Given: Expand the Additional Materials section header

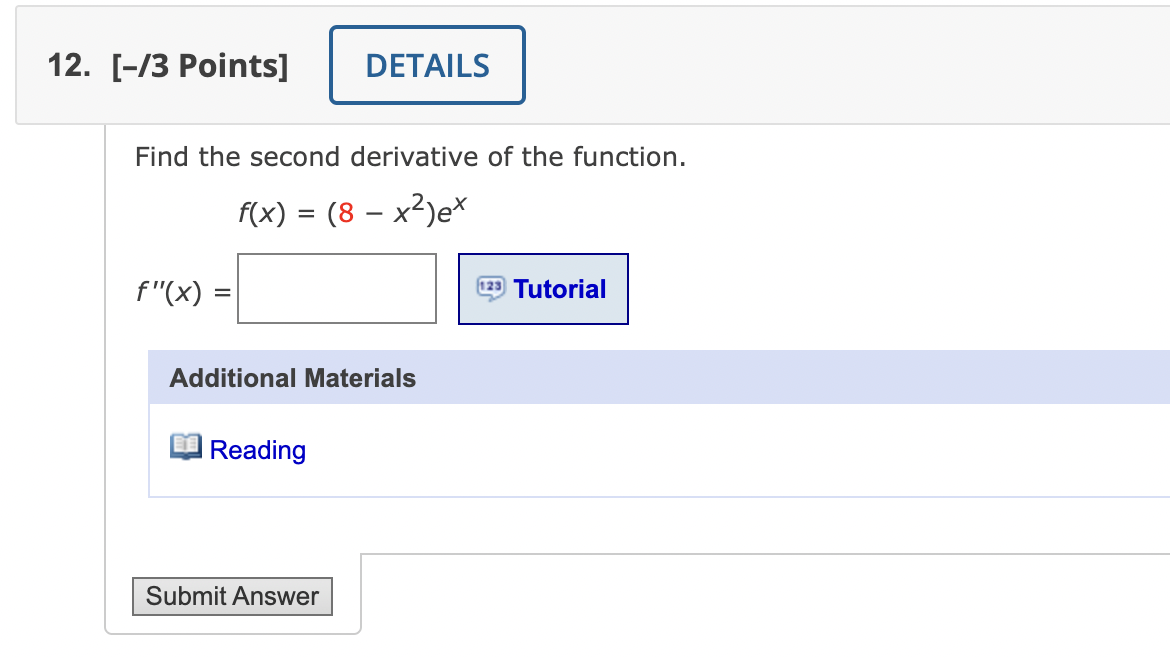Looking at the screenshot, I should click(x=293, y=378).
